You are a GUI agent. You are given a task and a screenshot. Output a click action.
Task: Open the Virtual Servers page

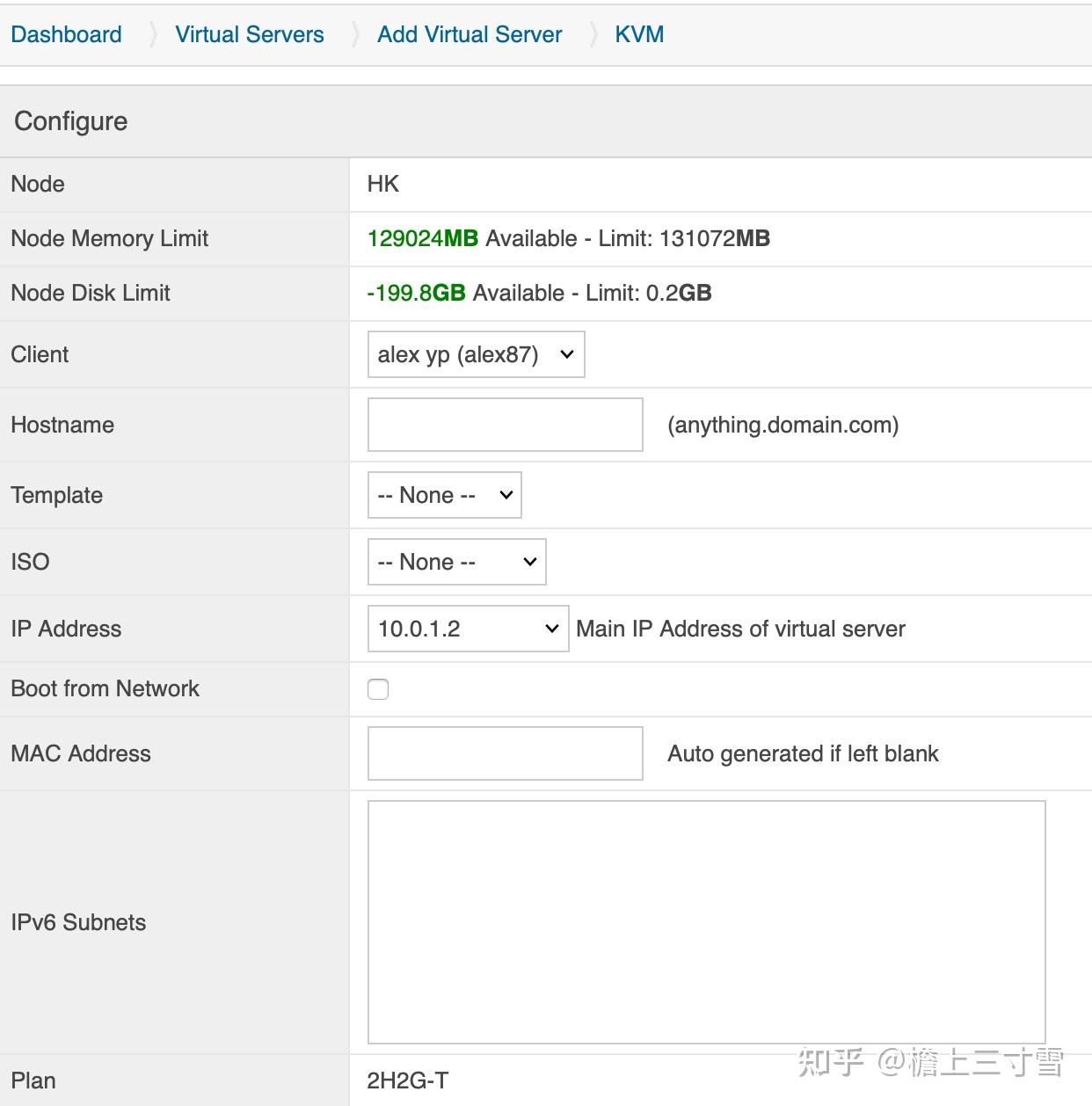[x=249, y=34]
